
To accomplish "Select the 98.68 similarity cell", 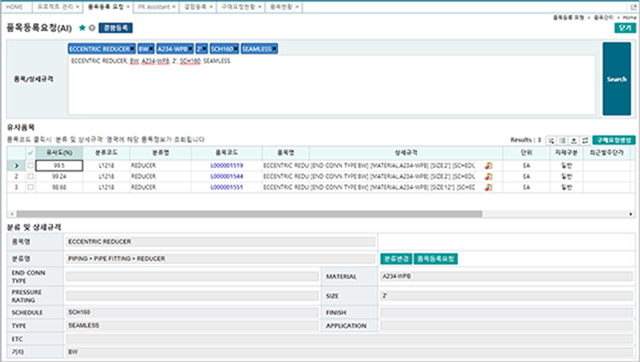I will [x=59, y=187].
